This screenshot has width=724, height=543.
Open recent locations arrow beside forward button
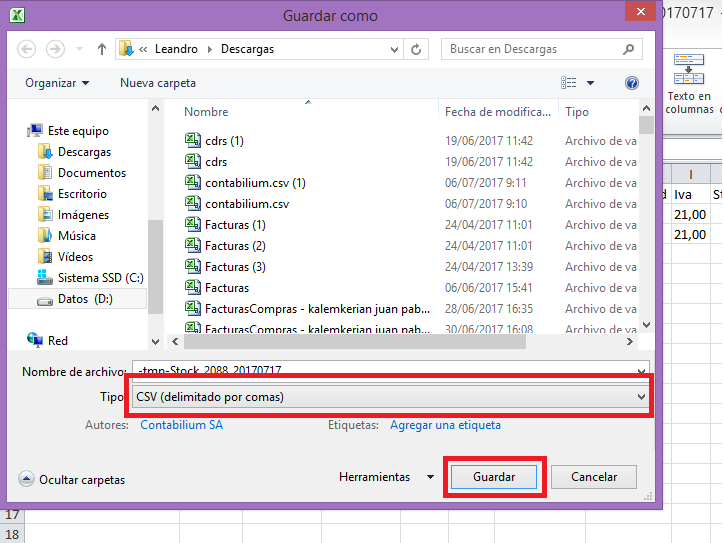79,49
